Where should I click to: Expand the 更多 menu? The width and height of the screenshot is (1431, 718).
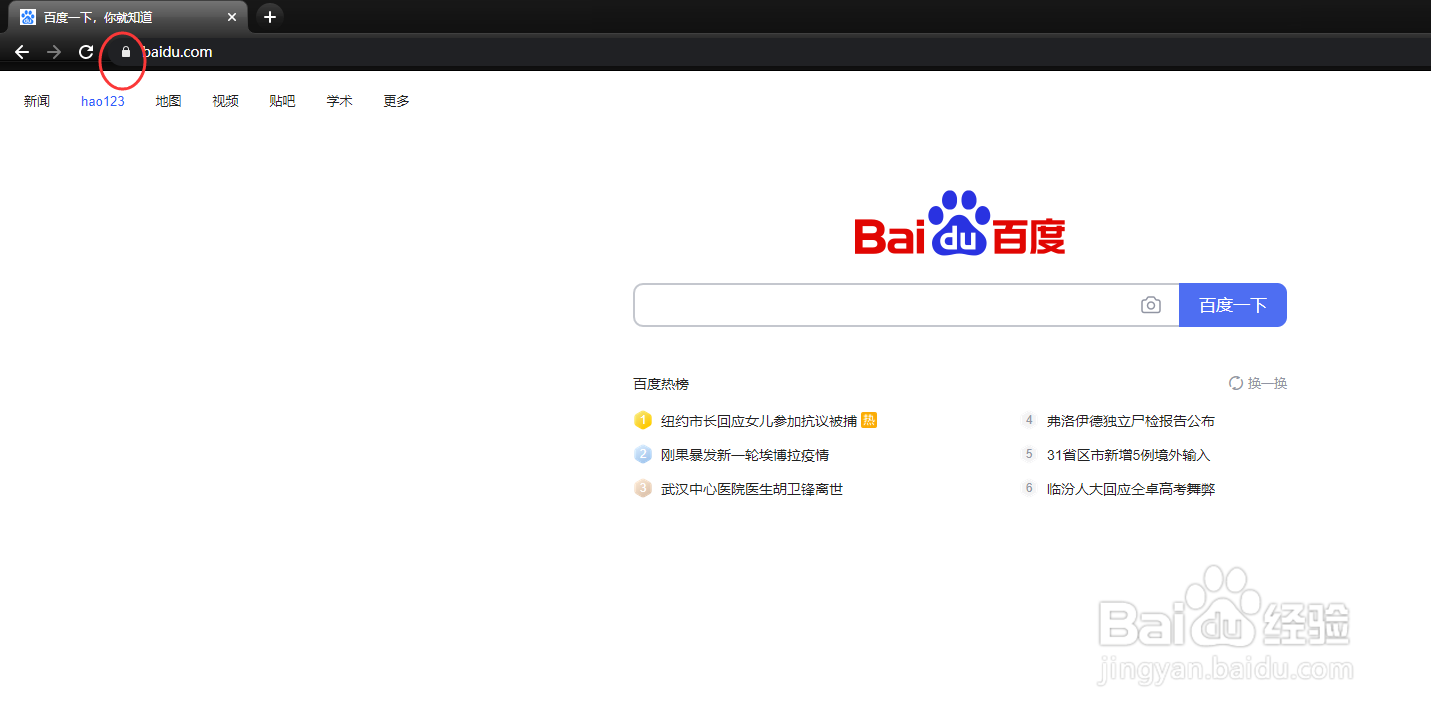[396, 101]
